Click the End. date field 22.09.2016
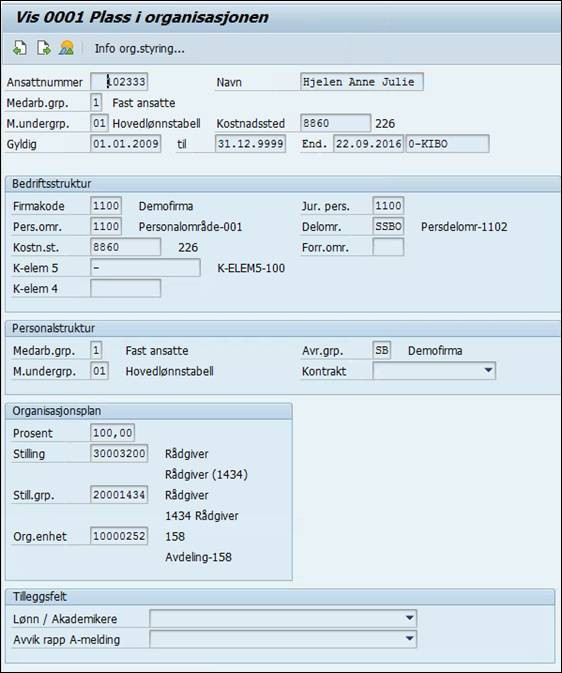 [x=368, y=143]
